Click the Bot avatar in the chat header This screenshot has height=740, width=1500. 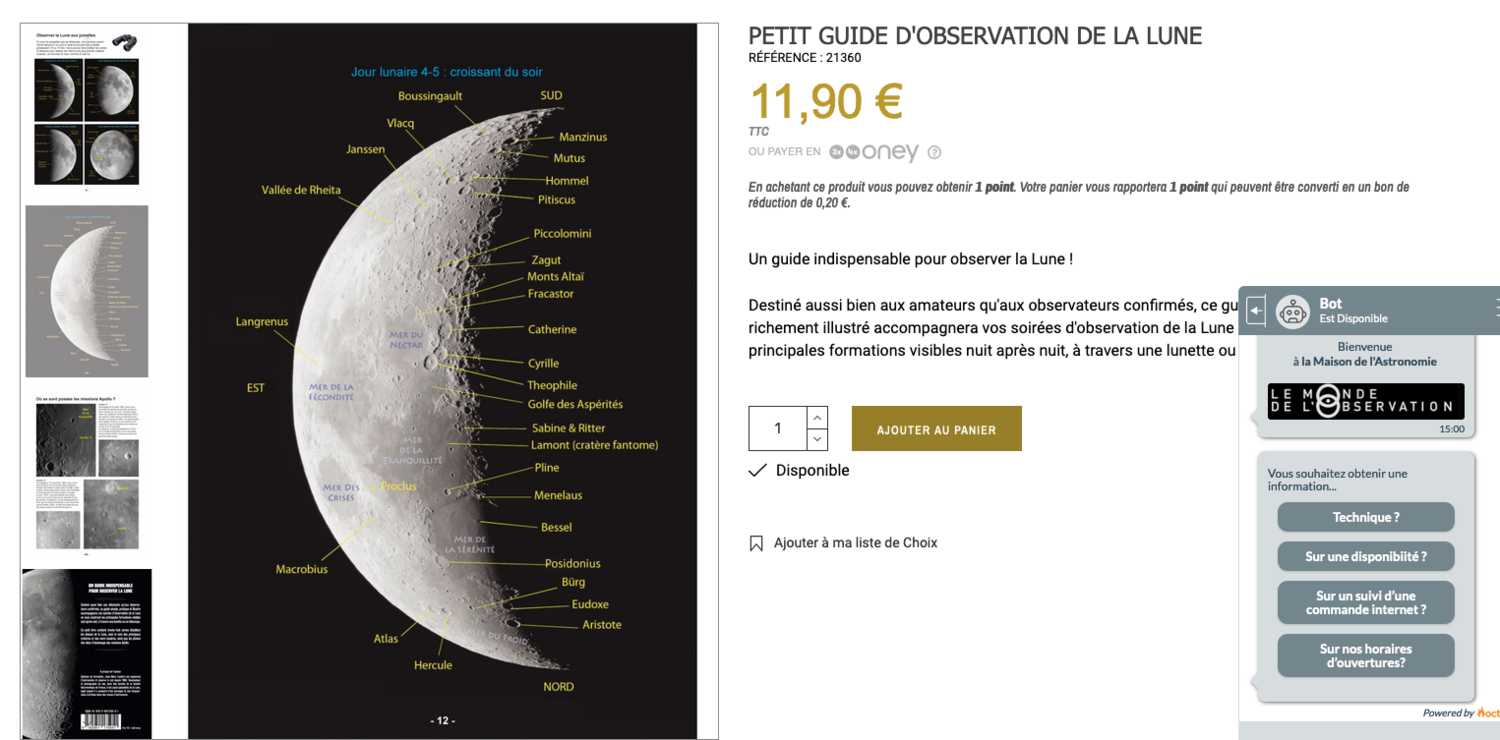click(x=1292, y=311)
